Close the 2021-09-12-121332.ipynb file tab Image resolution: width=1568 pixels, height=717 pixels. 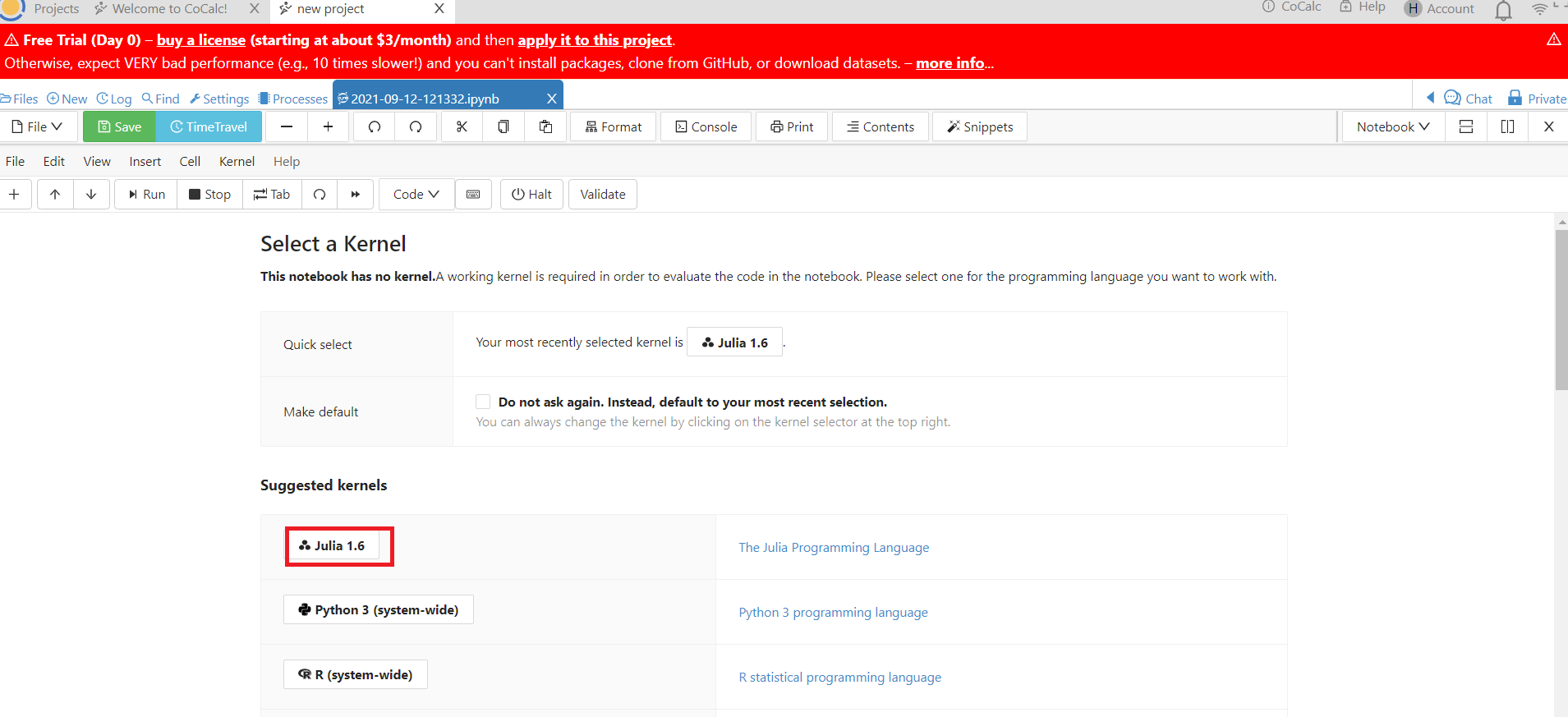pos(552,99)
